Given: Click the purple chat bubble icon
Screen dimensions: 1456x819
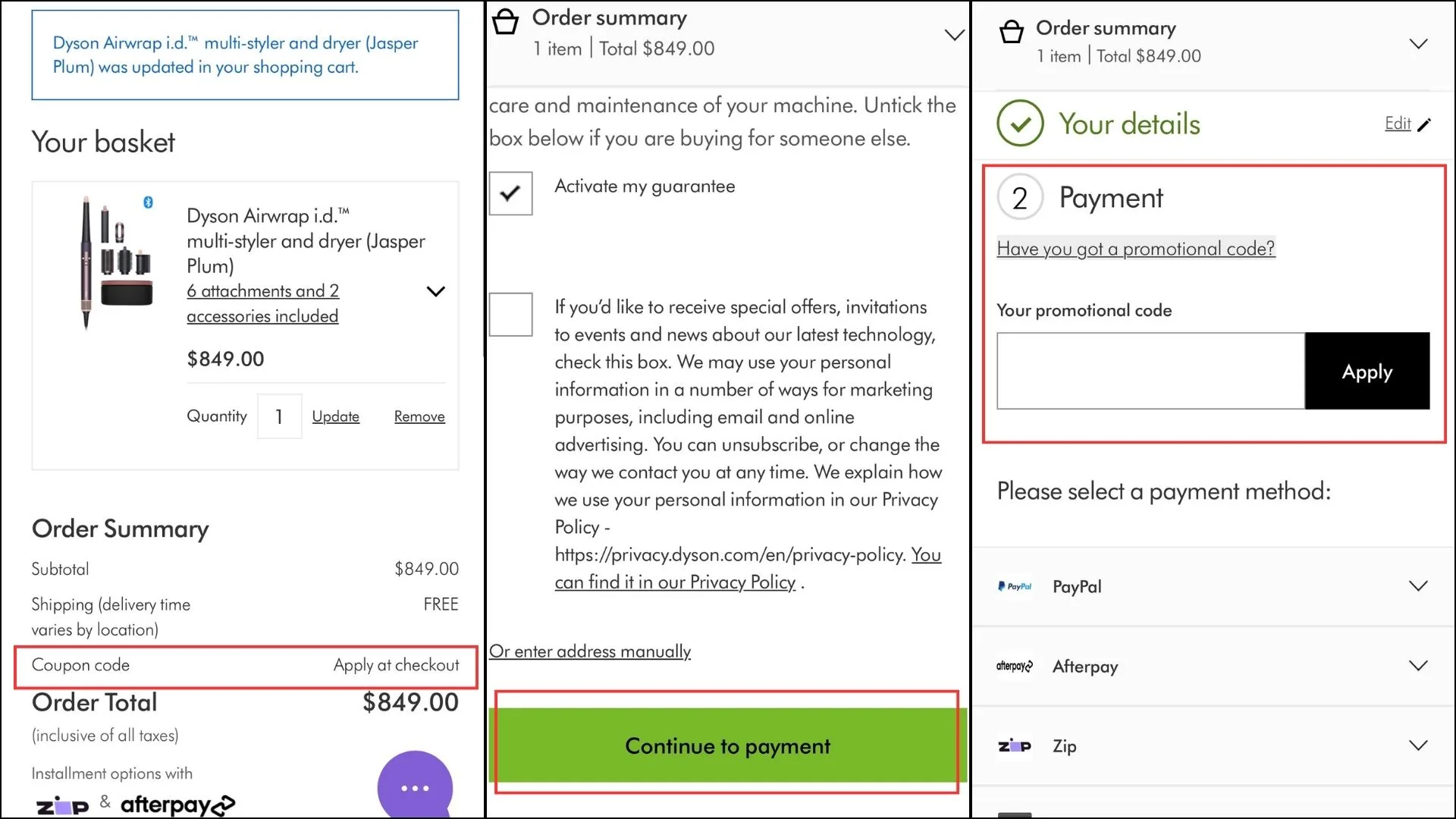Looking at the screenshot, I should coord(415,787).
